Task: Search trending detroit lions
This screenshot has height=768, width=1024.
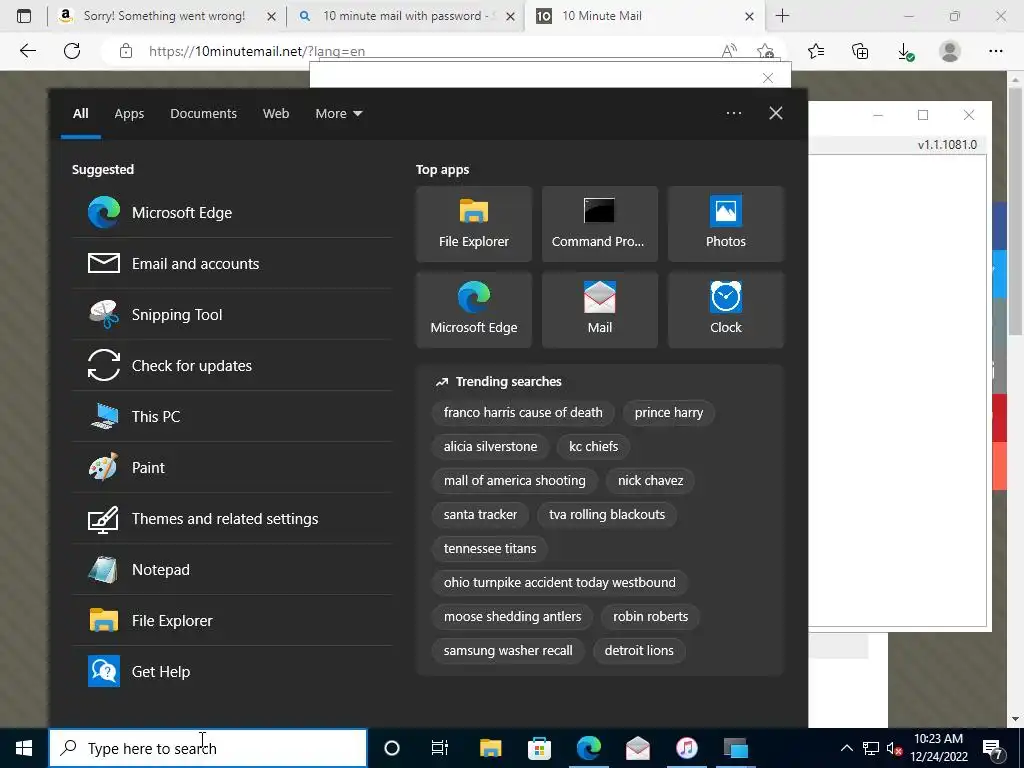Action: coord(639,650)
